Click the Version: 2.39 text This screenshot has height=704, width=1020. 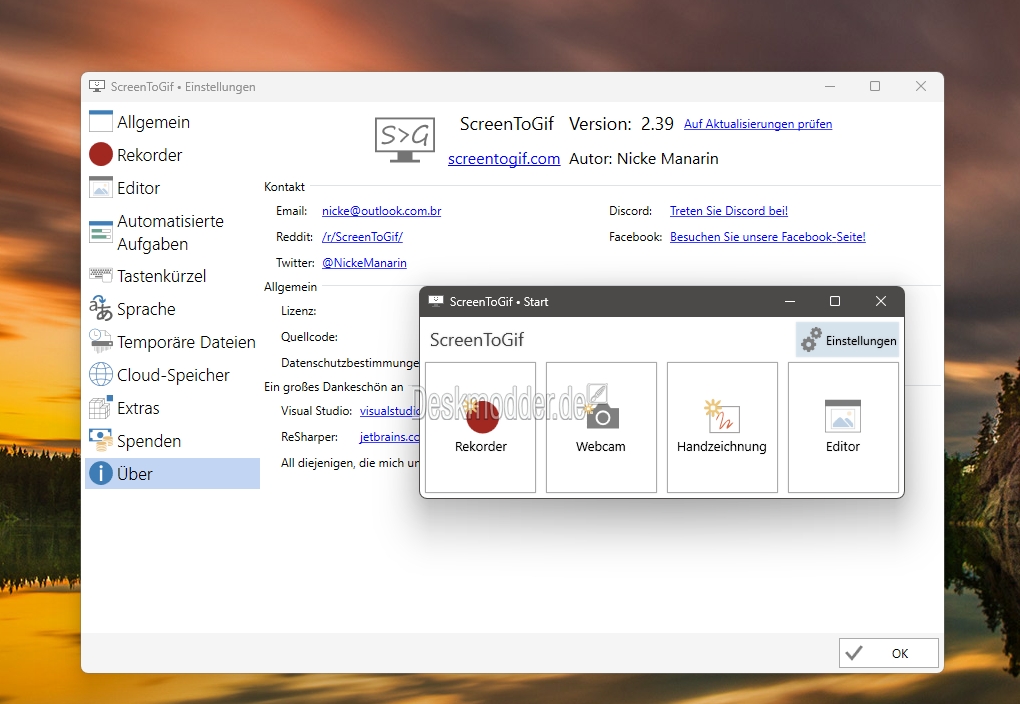[621, 124]
